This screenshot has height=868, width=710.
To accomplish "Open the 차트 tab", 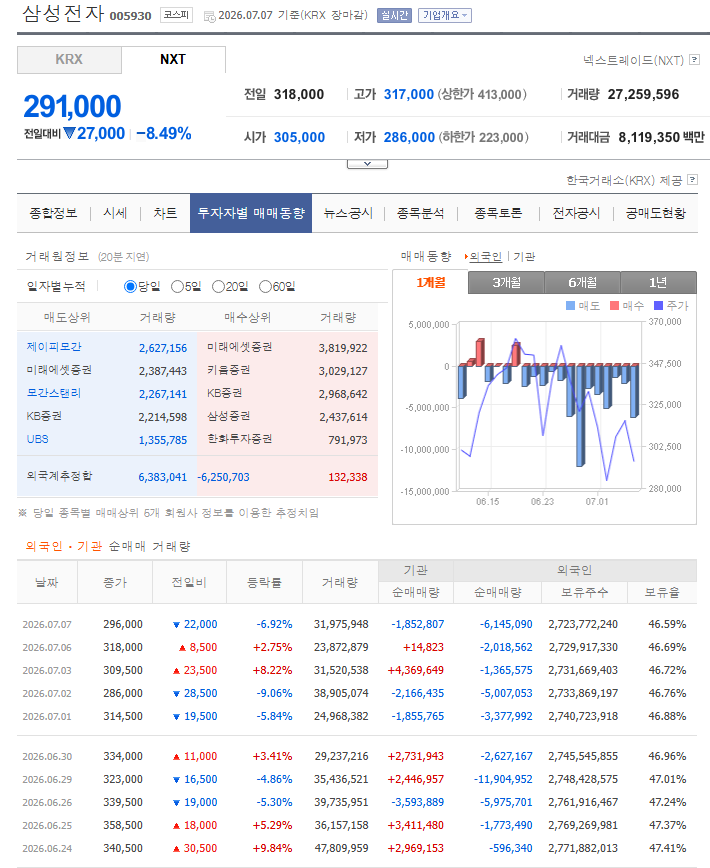I will [x=165, y=214].
